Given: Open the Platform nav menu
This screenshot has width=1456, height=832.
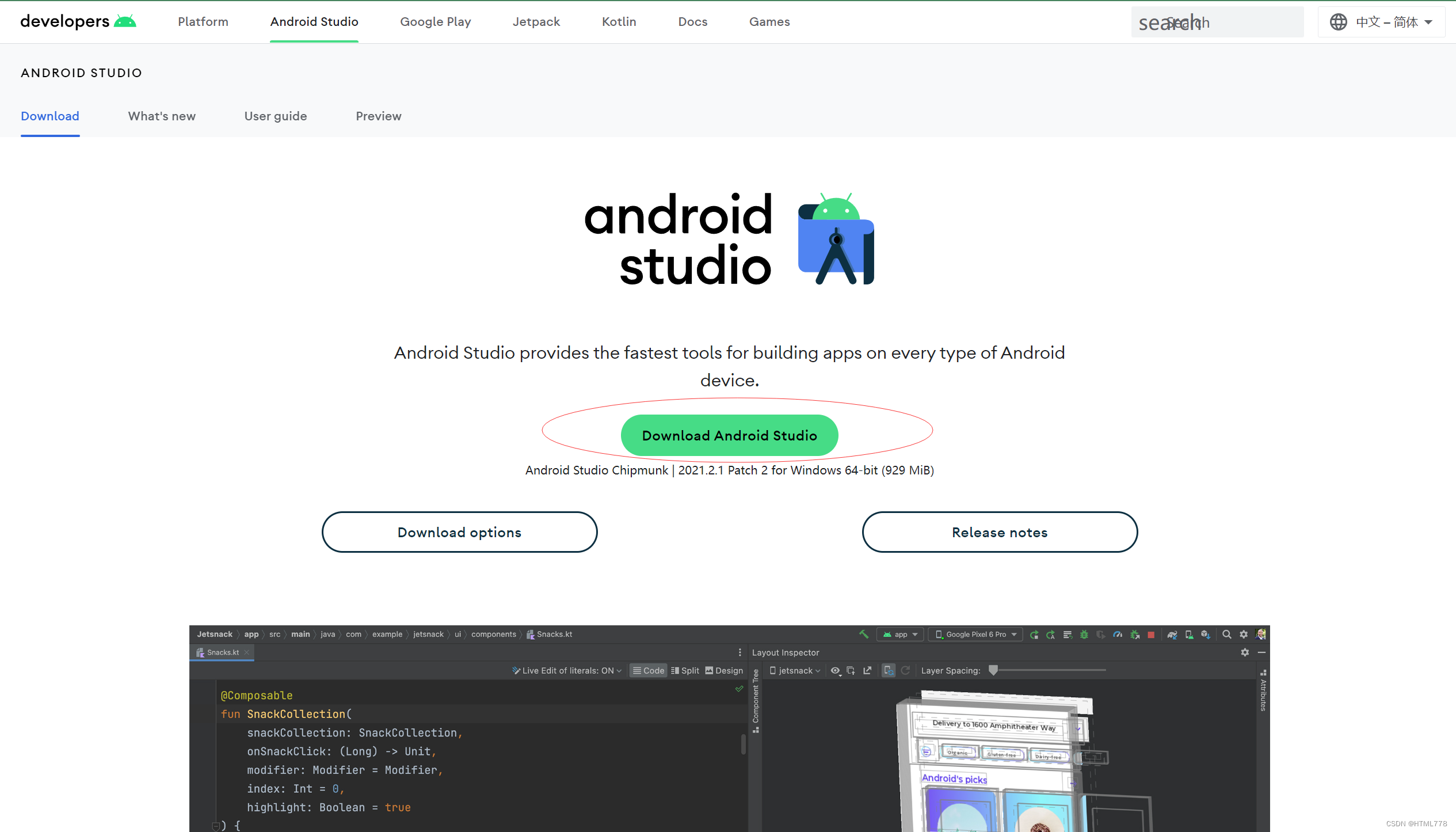Looking at the screenshot, I should [x=203, y=21].
